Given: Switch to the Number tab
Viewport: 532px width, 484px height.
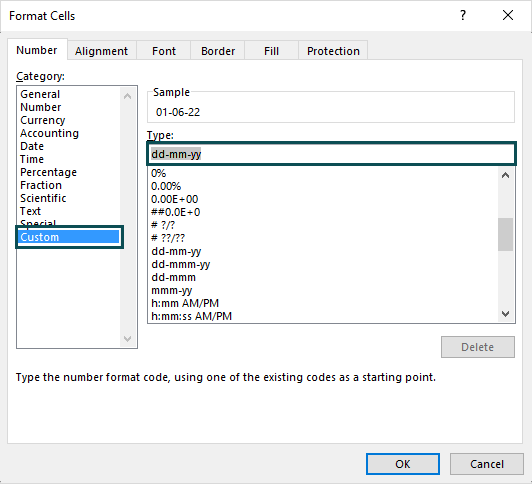Looking at the screenshot, I should click(x=37, y=50).
